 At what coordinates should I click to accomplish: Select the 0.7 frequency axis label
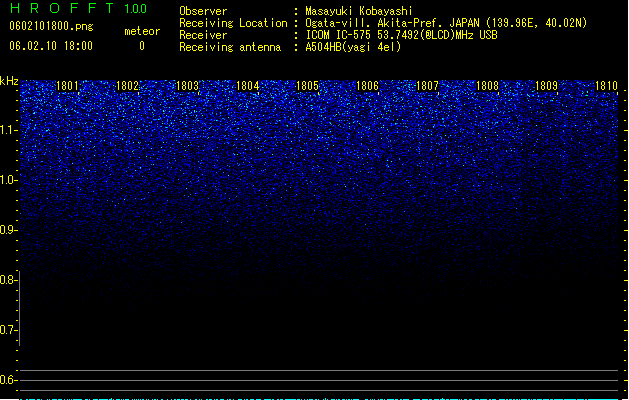coord(8,330)
